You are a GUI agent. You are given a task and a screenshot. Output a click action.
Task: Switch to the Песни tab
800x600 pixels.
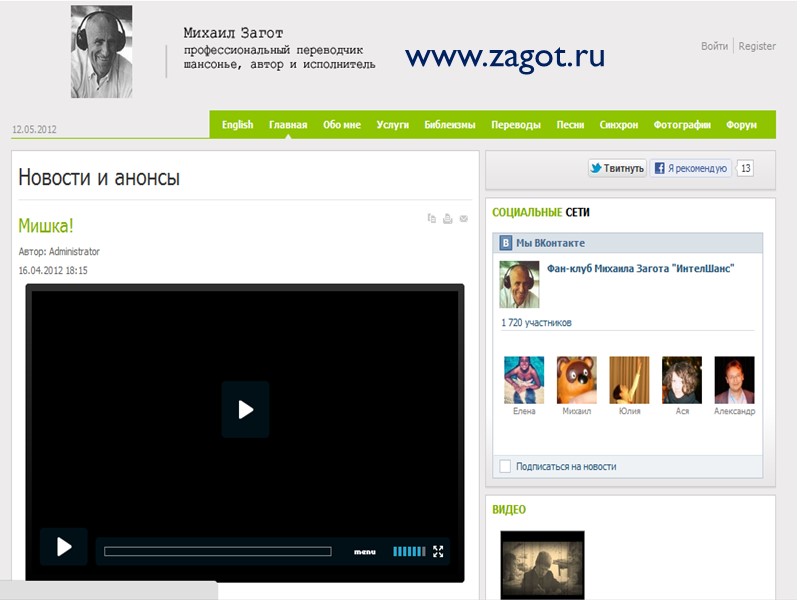(571, 124)
